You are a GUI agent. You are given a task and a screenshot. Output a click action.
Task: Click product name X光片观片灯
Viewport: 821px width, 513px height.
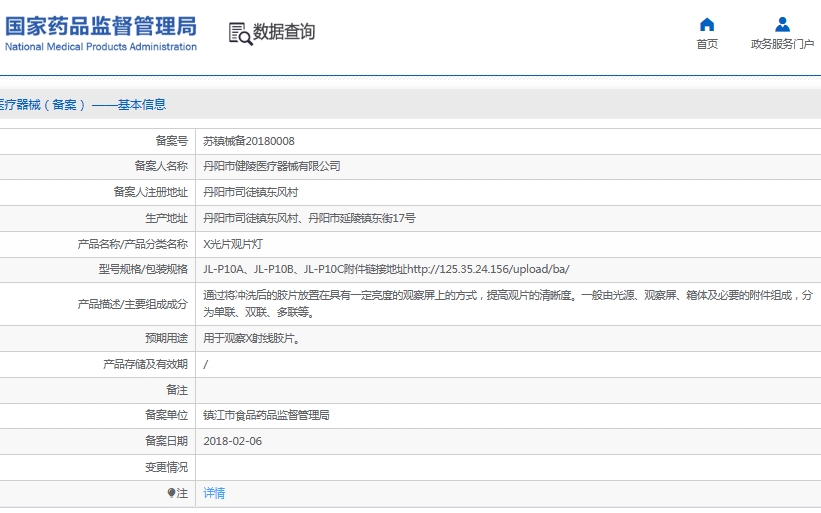tap(232, 244)
